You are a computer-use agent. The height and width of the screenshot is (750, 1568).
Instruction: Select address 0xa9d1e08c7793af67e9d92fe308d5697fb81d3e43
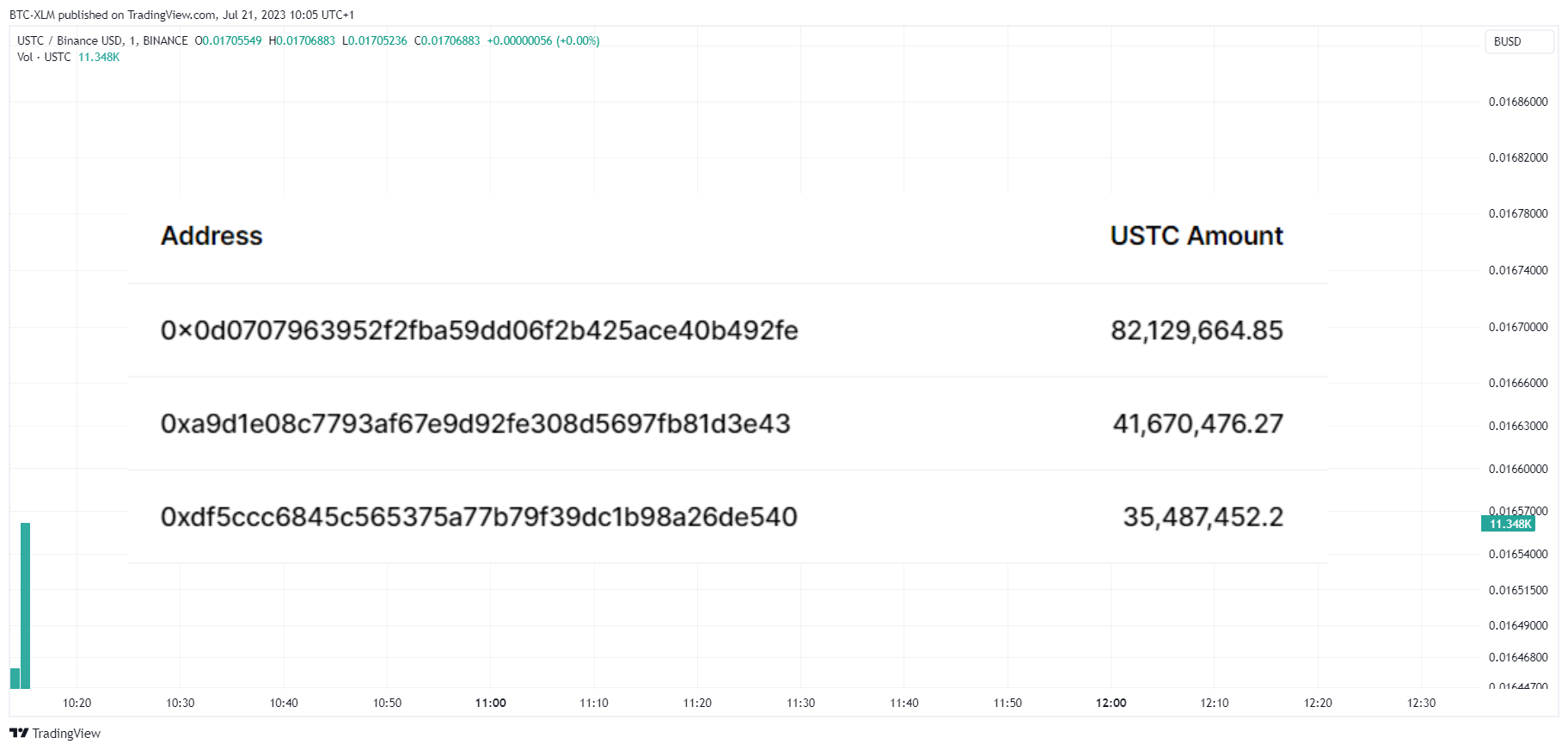[x=475, y=423]
